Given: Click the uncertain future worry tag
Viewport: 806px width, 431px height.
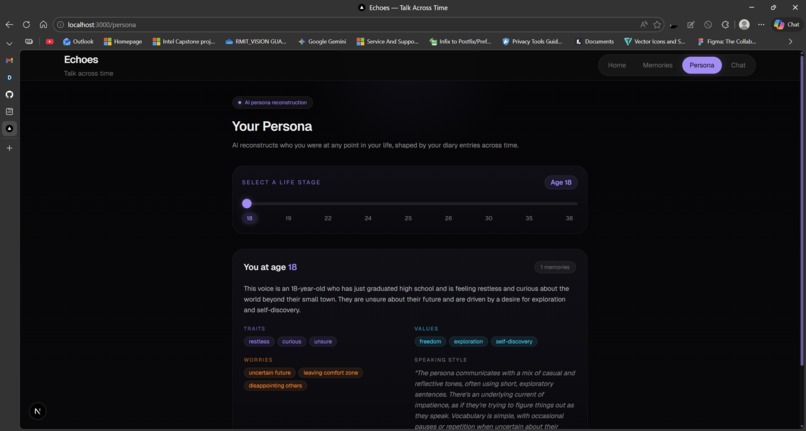Looking at the screenshot, I should (x=269, y=373).
